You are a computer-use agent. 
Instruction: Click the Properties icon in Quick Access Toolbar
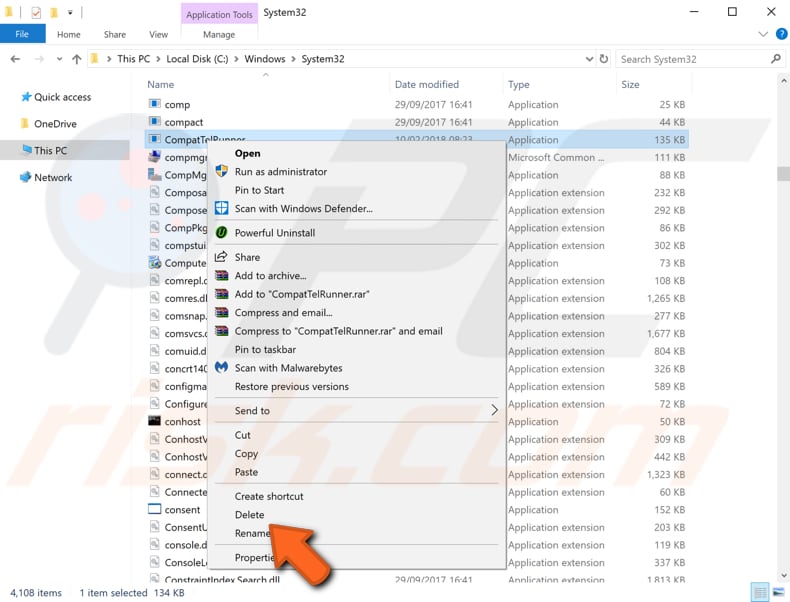(x=36, y=12)
